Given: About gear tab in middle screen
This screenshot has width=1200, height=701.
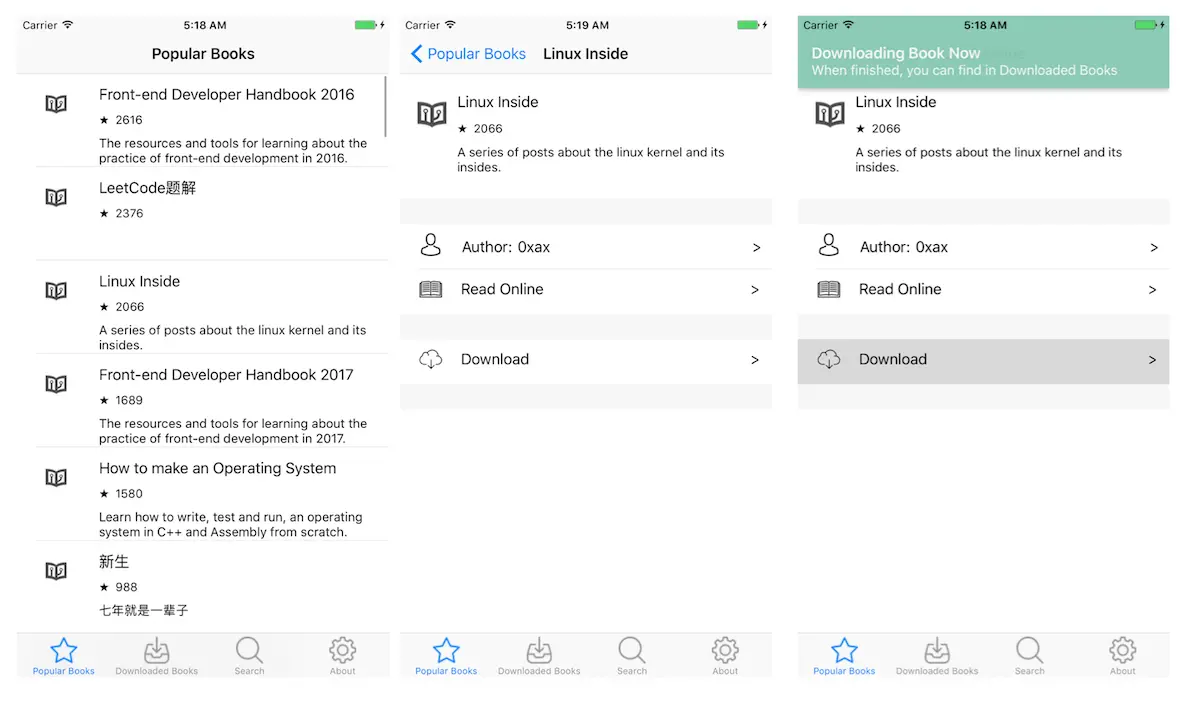Looking at the screenshot, I should point(725,656).
